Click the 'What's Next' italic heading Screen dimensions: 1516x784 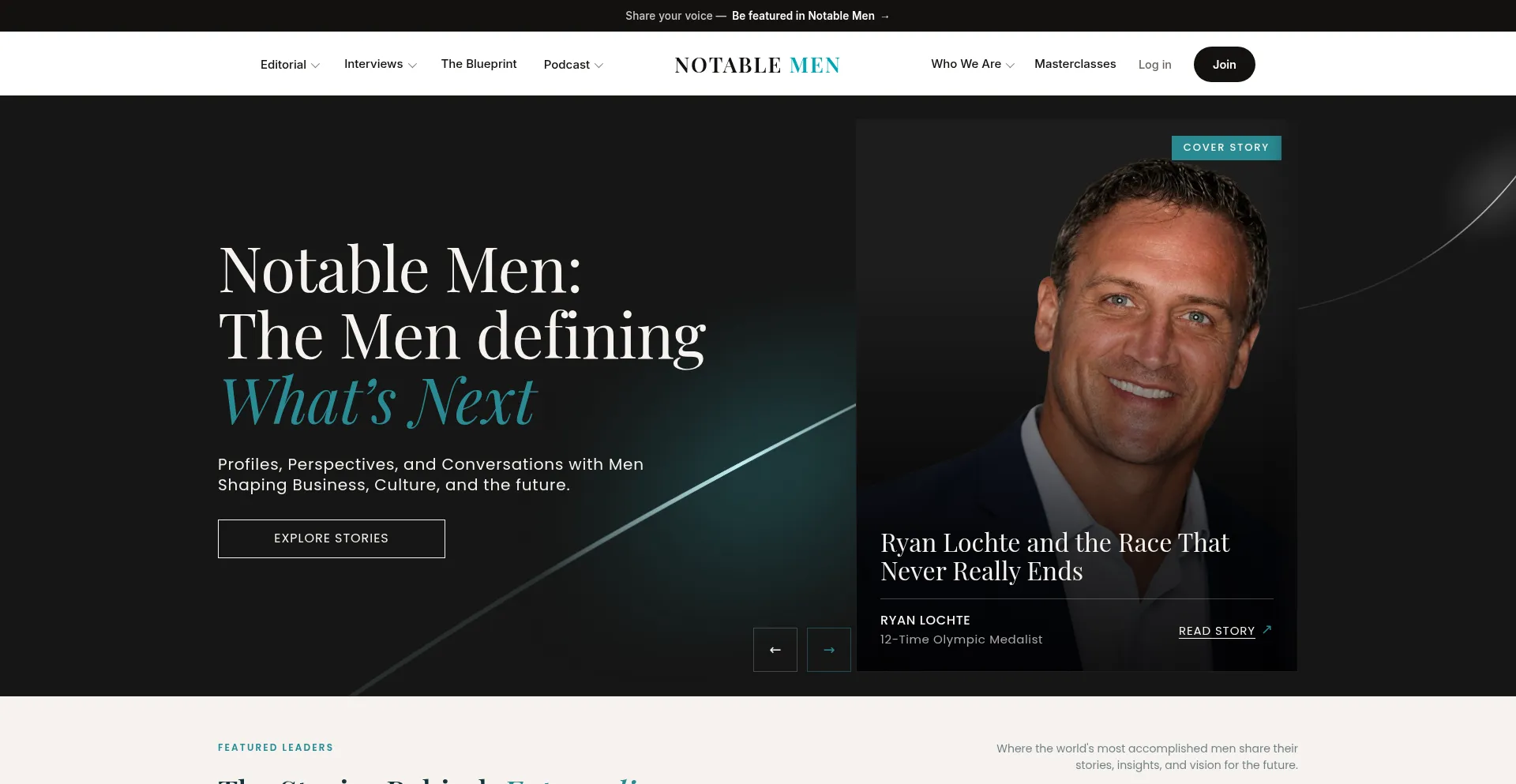pyautogui.click(x=378, y=401)
